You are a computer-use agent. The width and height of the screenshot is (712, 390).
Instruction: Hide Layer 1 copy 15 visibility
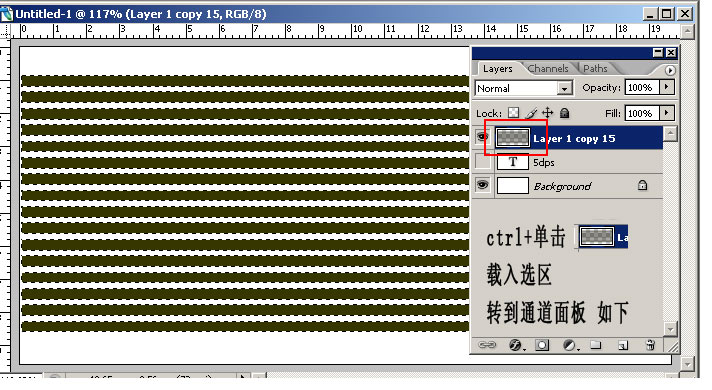tap(482, 137)
